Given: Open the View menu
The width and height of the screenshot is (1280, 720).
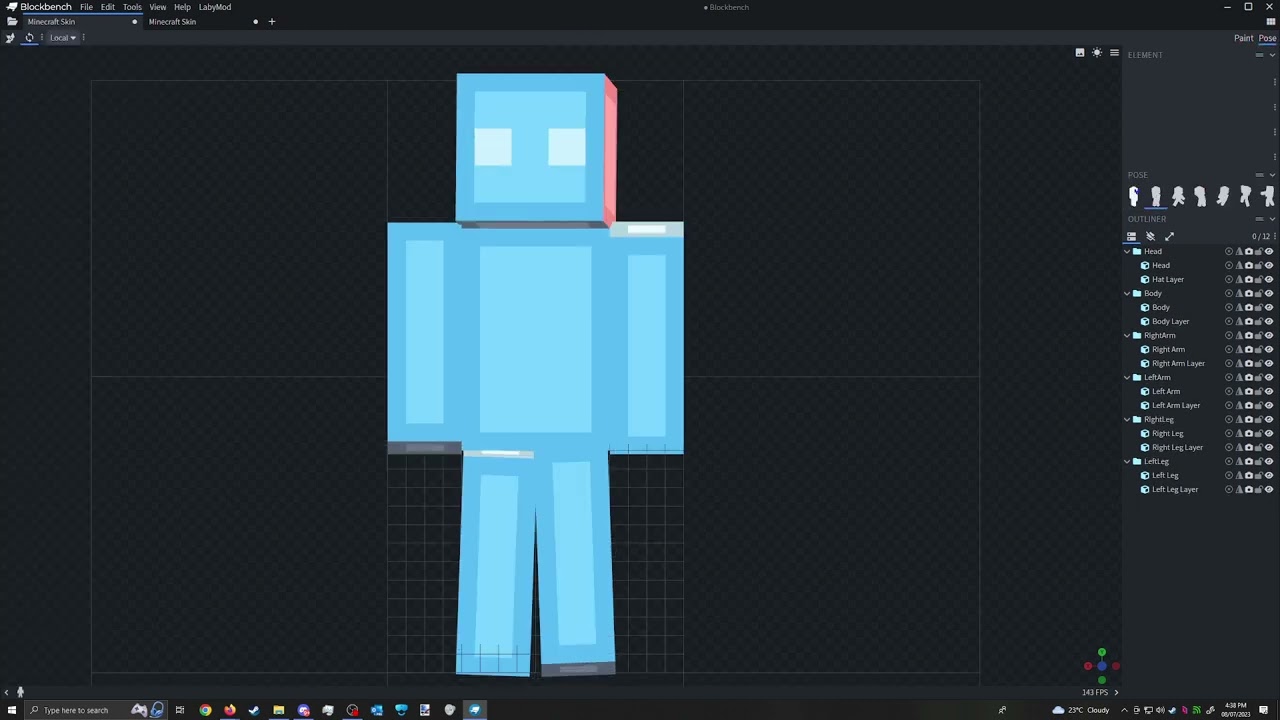Looking at the screenshot, I should pyautogui.click(x=158, y=7).
